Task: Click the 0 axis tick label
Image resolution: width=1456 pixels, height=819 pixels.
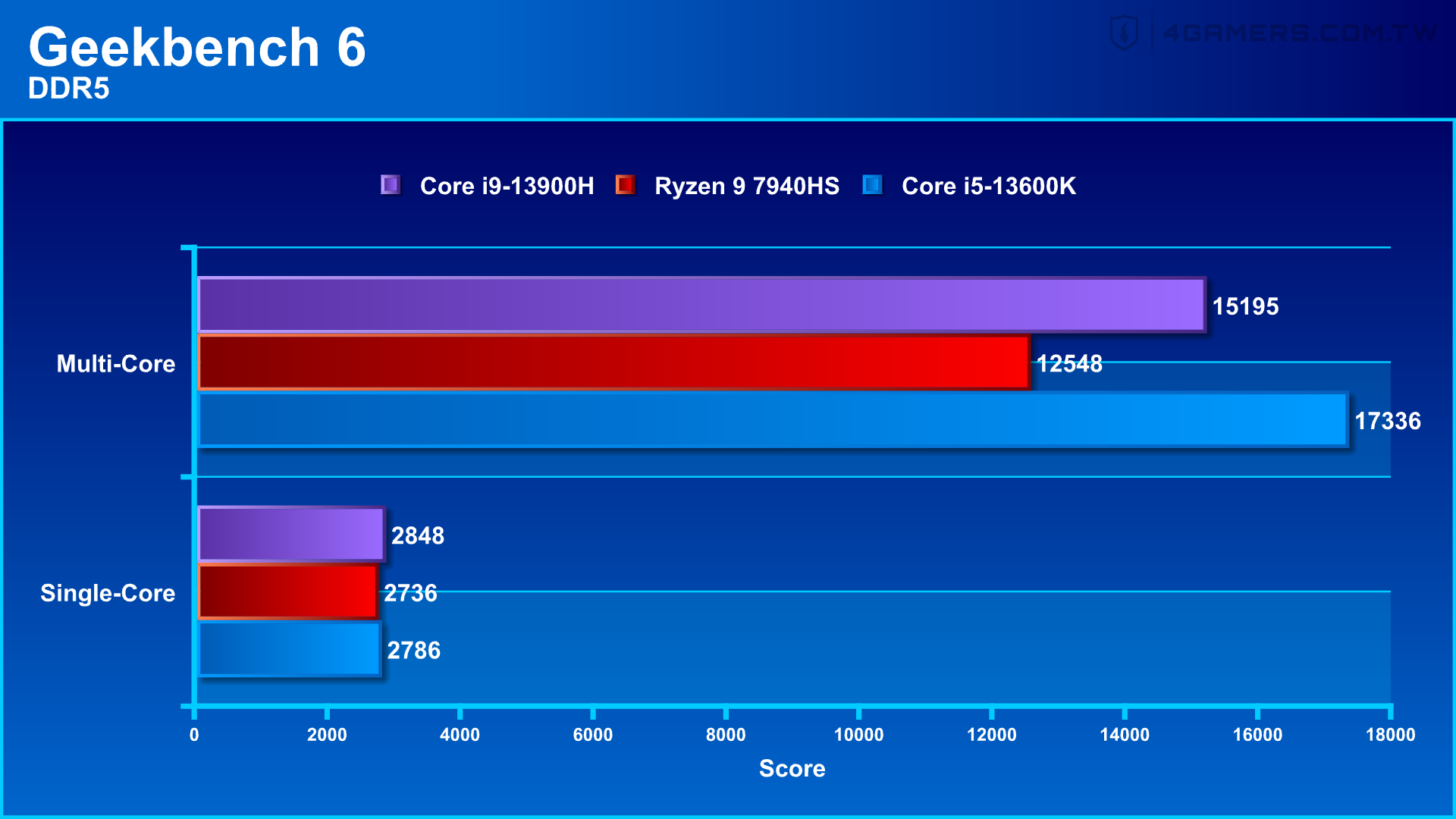Action: pyautogui.click(x=194, y=735)
